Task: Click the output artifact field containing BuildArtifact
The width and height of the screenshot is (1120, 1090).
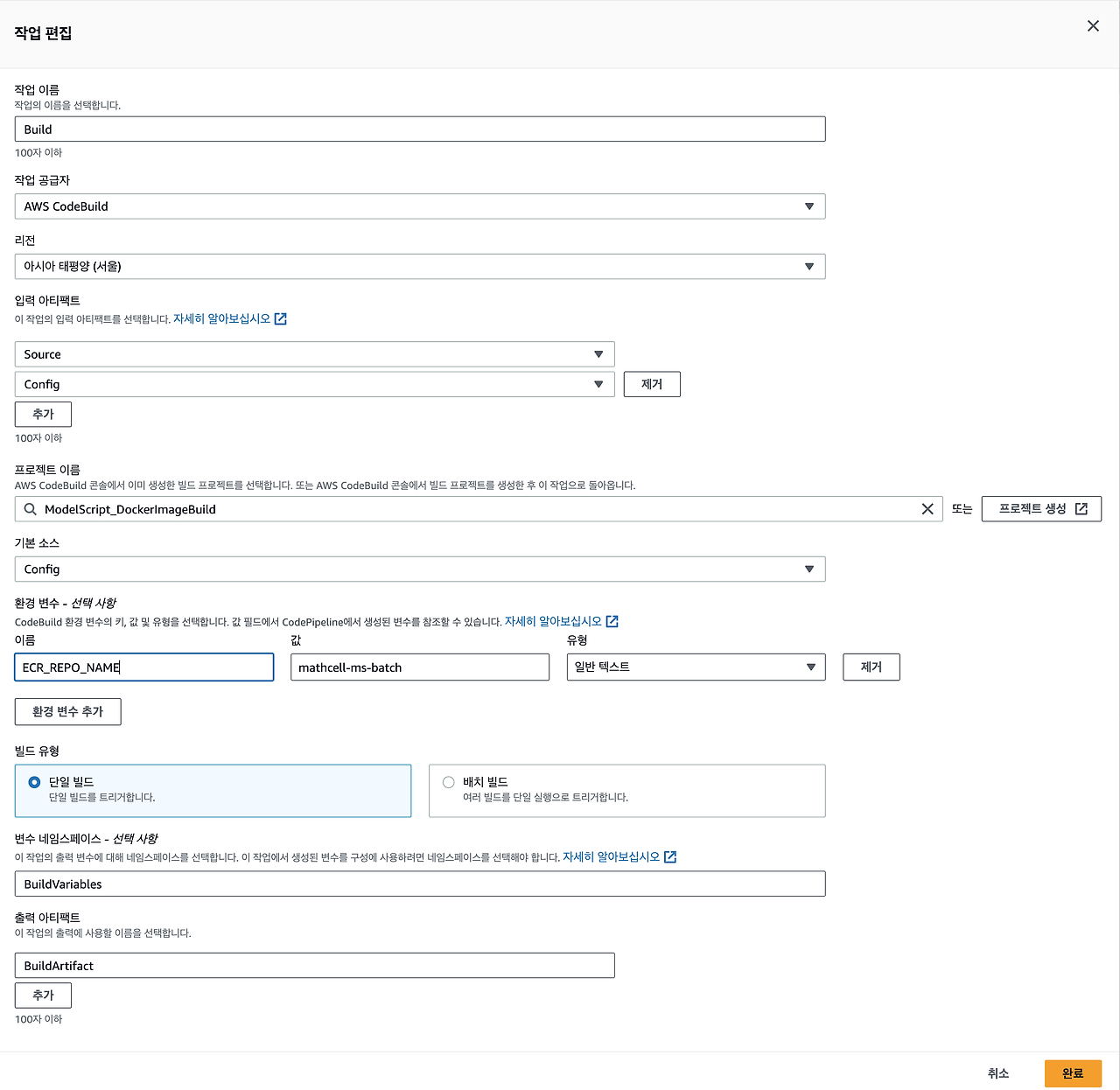Action: (315, 966)
